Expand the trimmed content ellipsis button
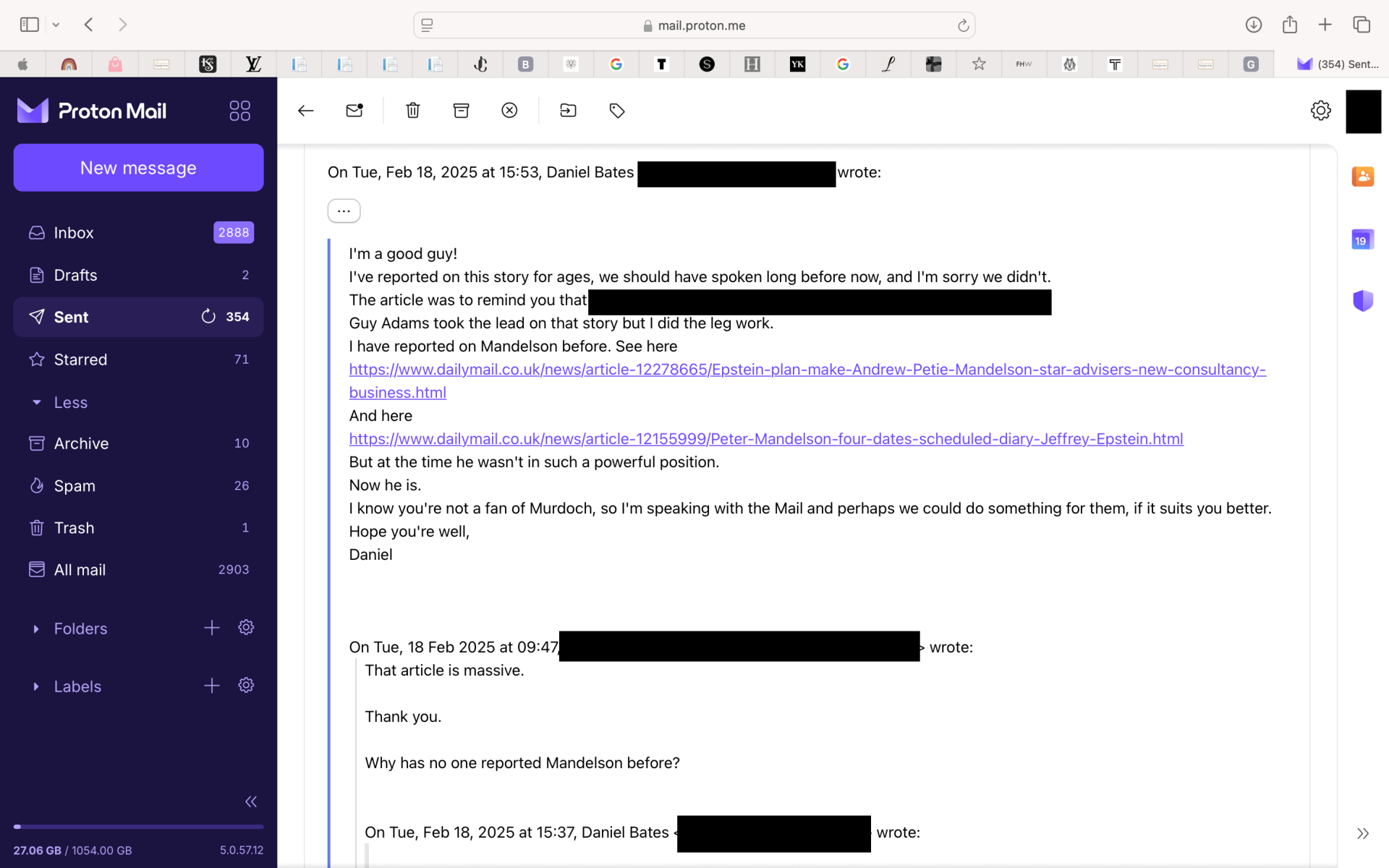 (344, 211)
